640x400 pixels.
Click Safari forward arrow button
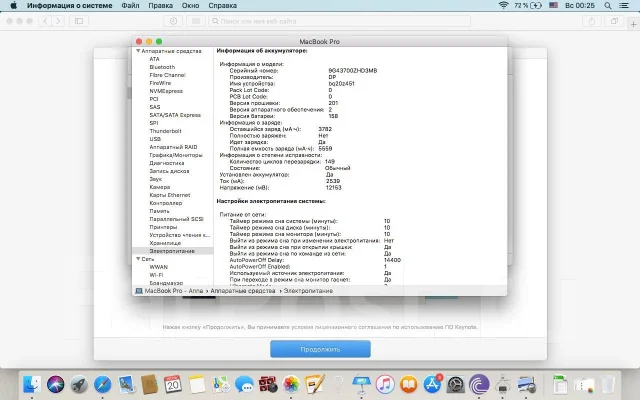[58, 21]
